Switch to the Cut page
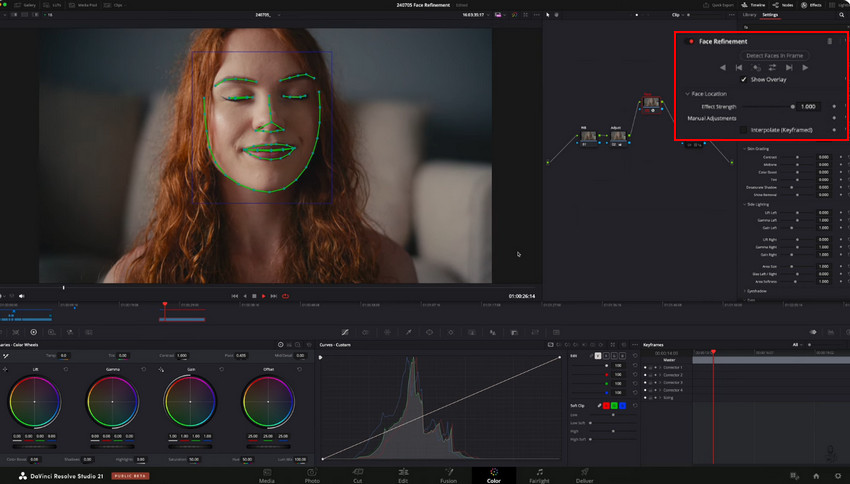 coord(357,475)
